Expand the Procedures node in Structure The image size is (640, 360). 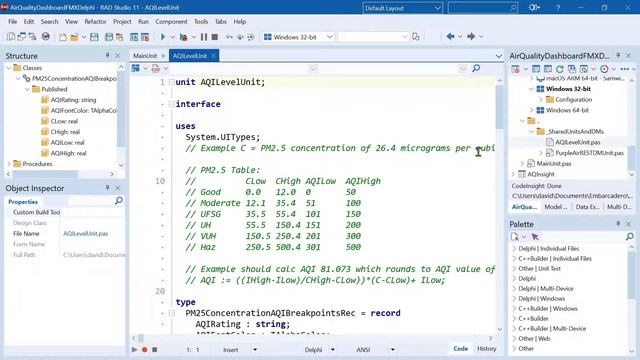(x=9, y=164)
